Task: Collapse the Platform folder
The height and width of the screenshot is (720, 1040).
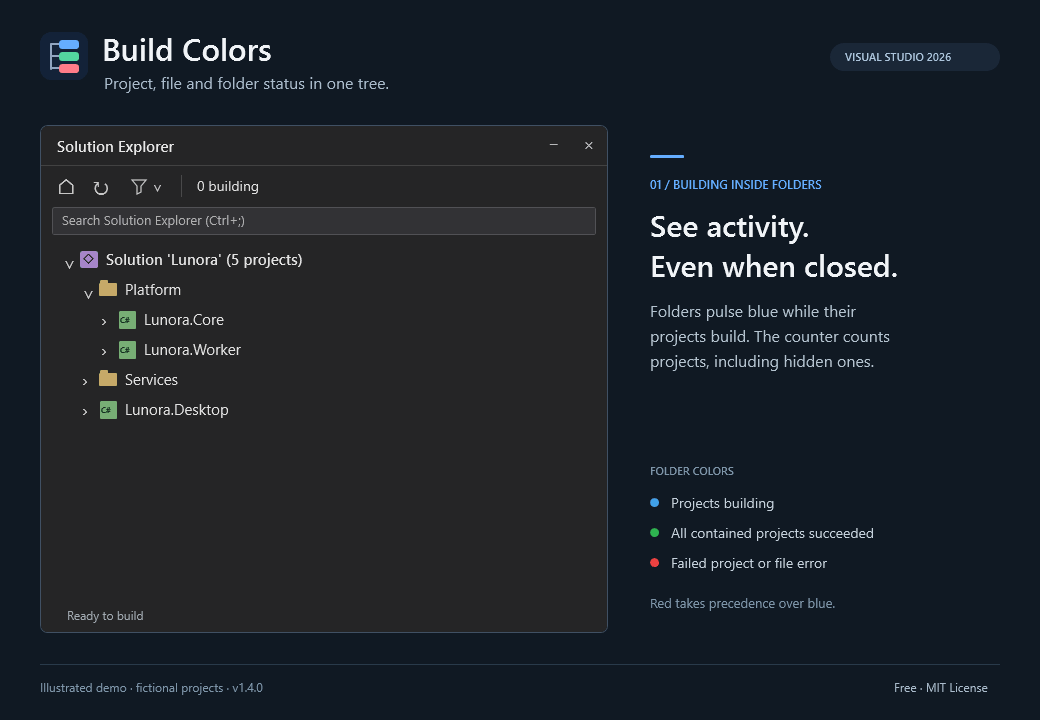Action: (88, 294)
